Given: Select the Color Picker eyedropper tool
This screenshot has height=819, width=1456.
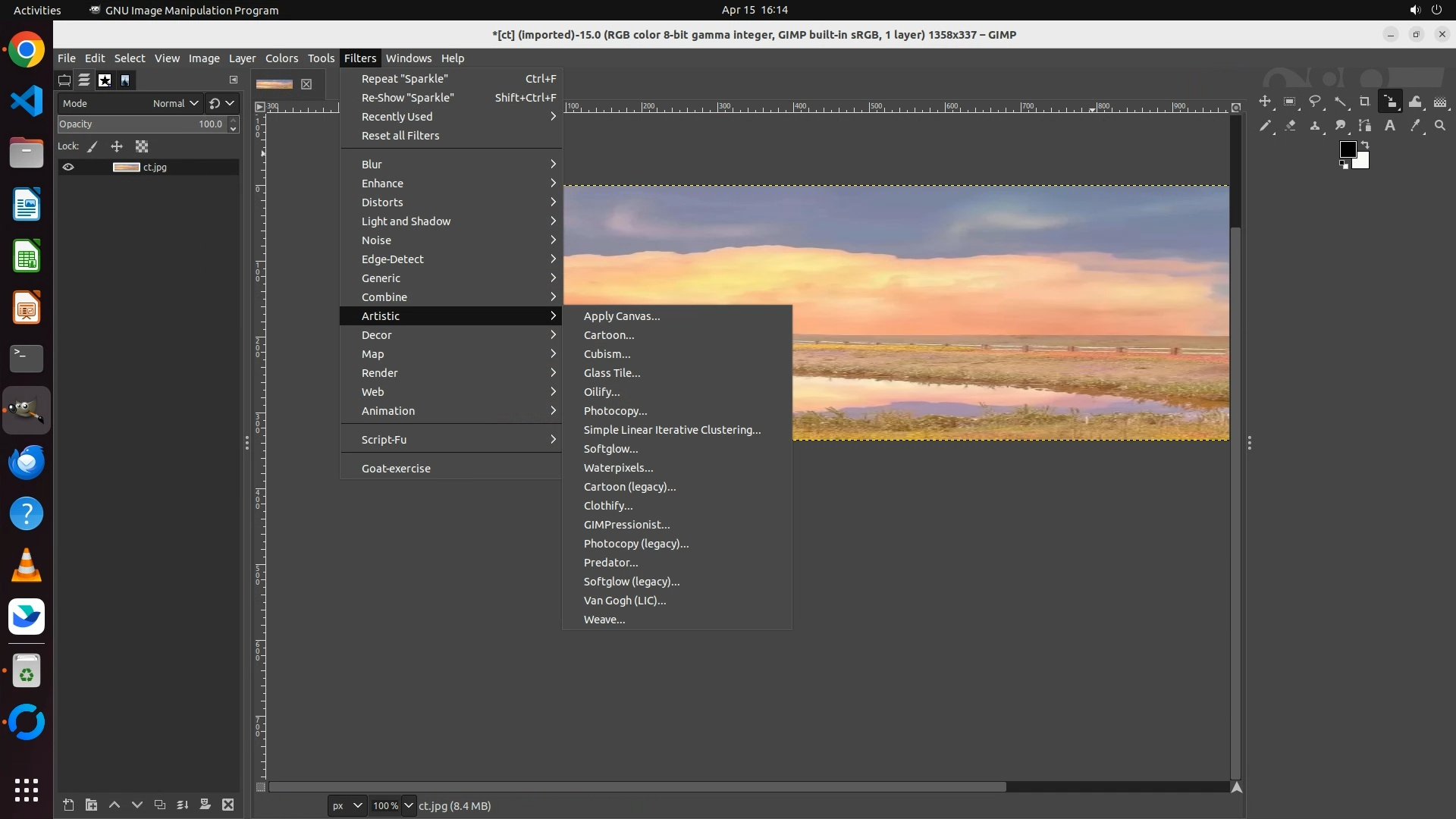Looking at the screenshot, I should (1415, 126).
